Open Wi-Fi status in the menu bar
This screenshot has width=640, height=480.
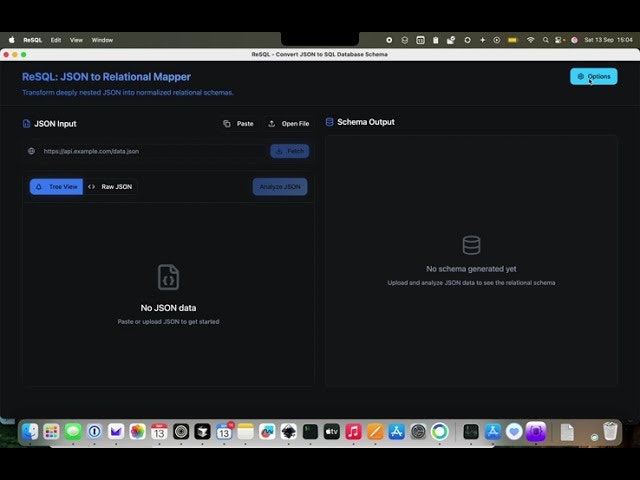530,40
